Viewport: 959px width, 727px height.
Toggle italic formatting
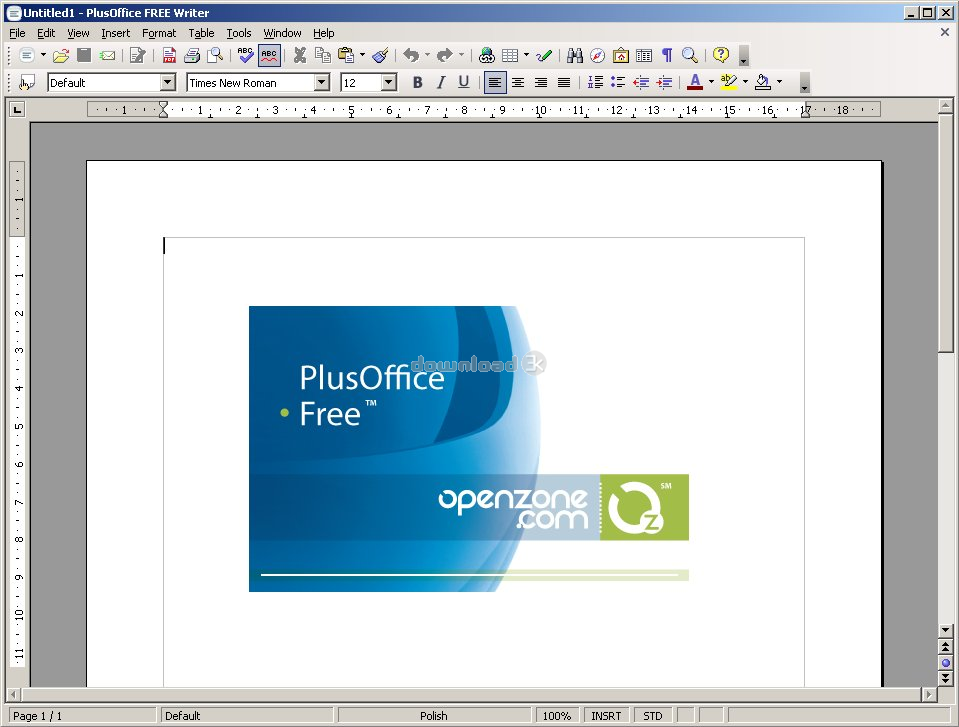pyautogui.click(x=440, y=83)
